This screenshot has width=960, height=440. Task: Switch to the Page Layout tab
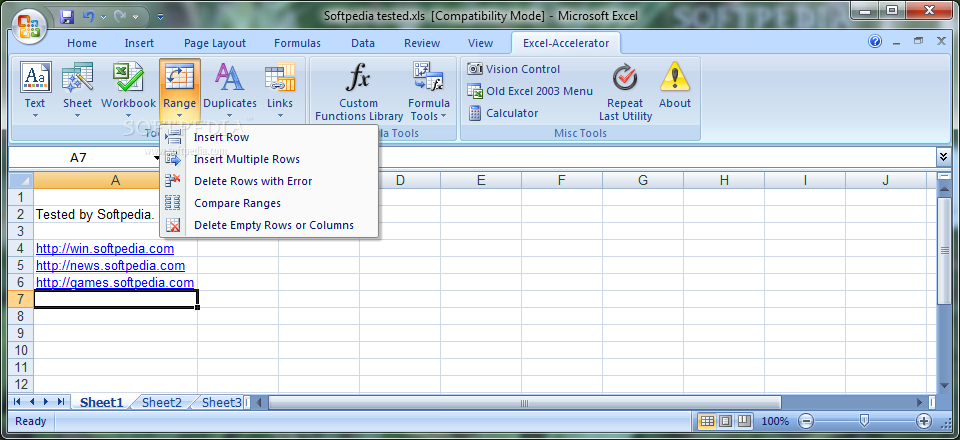point(215,43)
